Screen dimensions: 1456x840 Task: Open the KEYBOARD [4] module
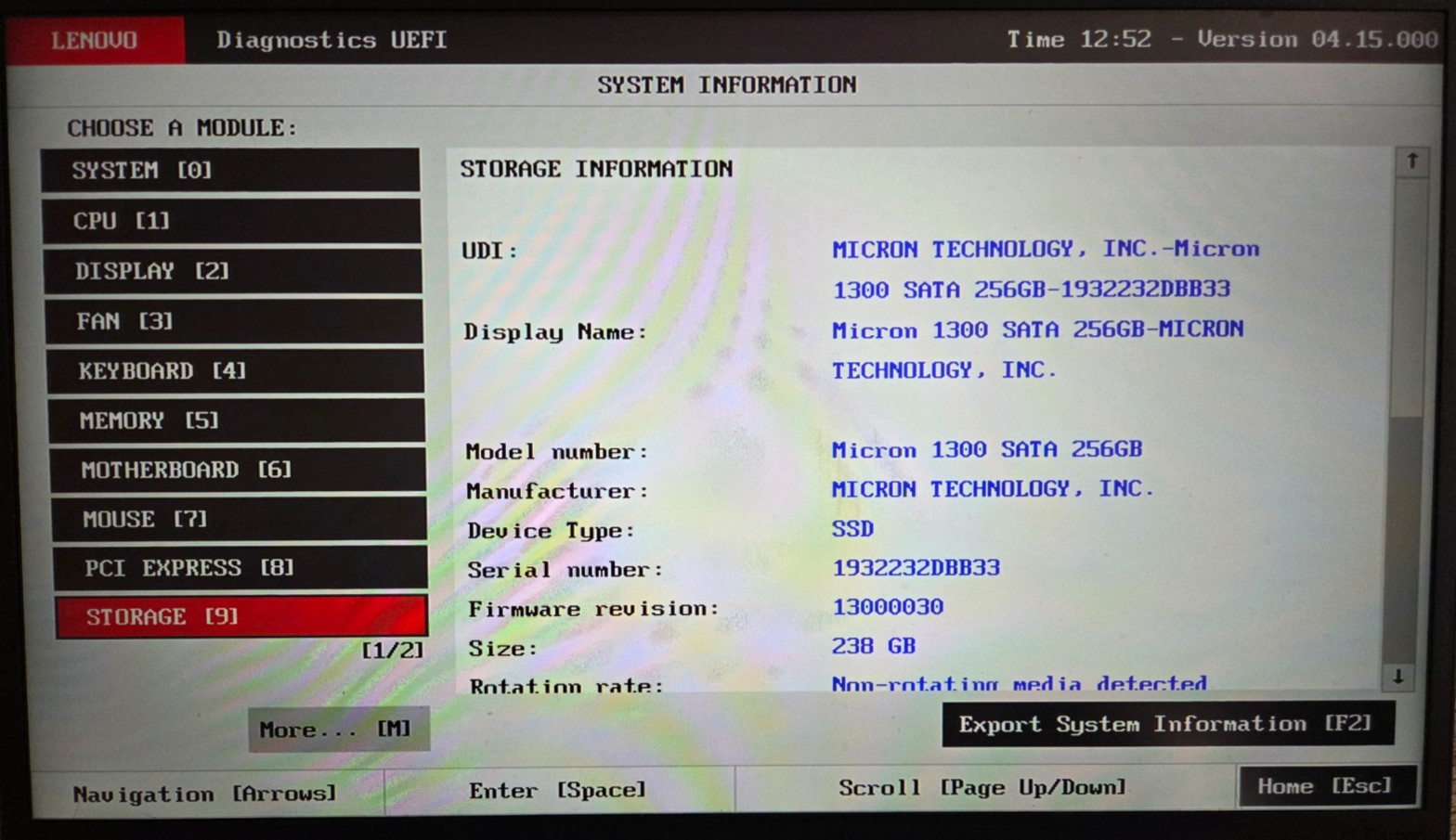tap(235, 371)
